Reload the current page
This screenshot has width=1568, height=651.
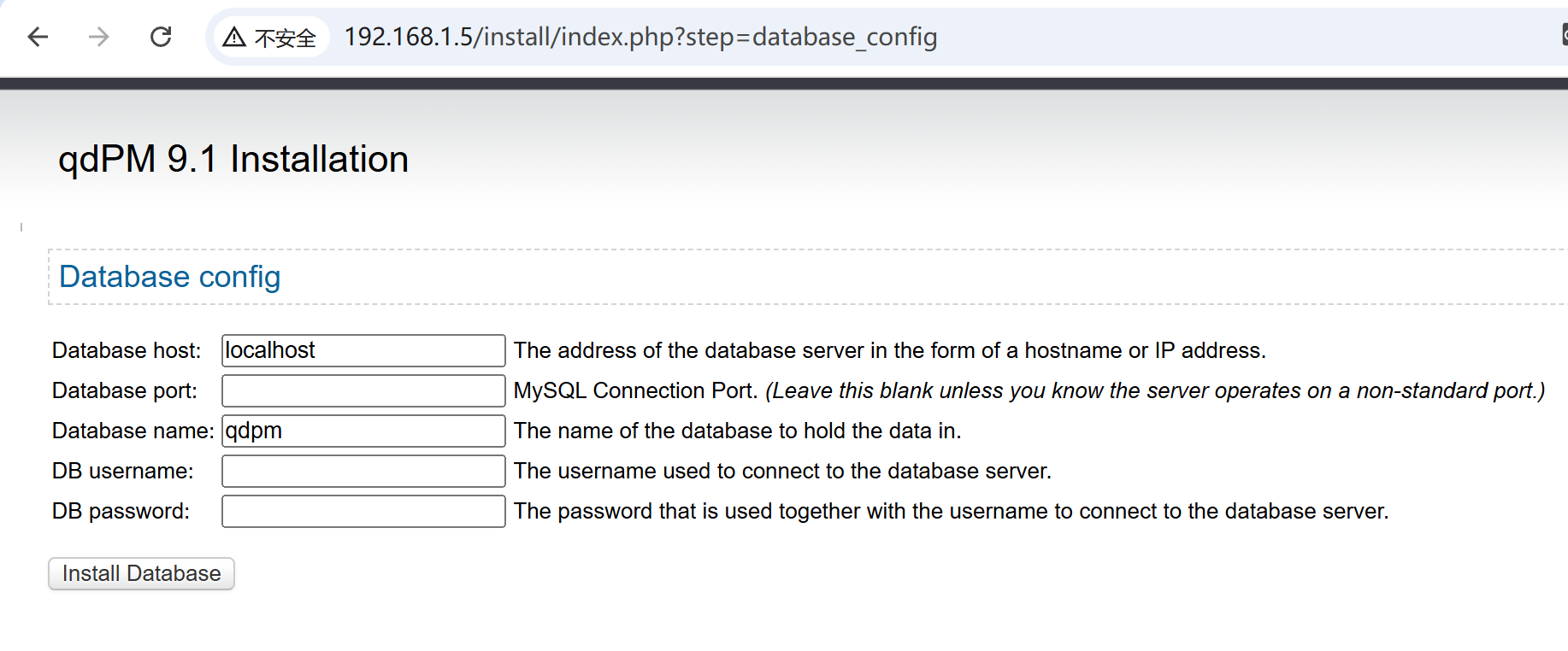tap(161, 37)
